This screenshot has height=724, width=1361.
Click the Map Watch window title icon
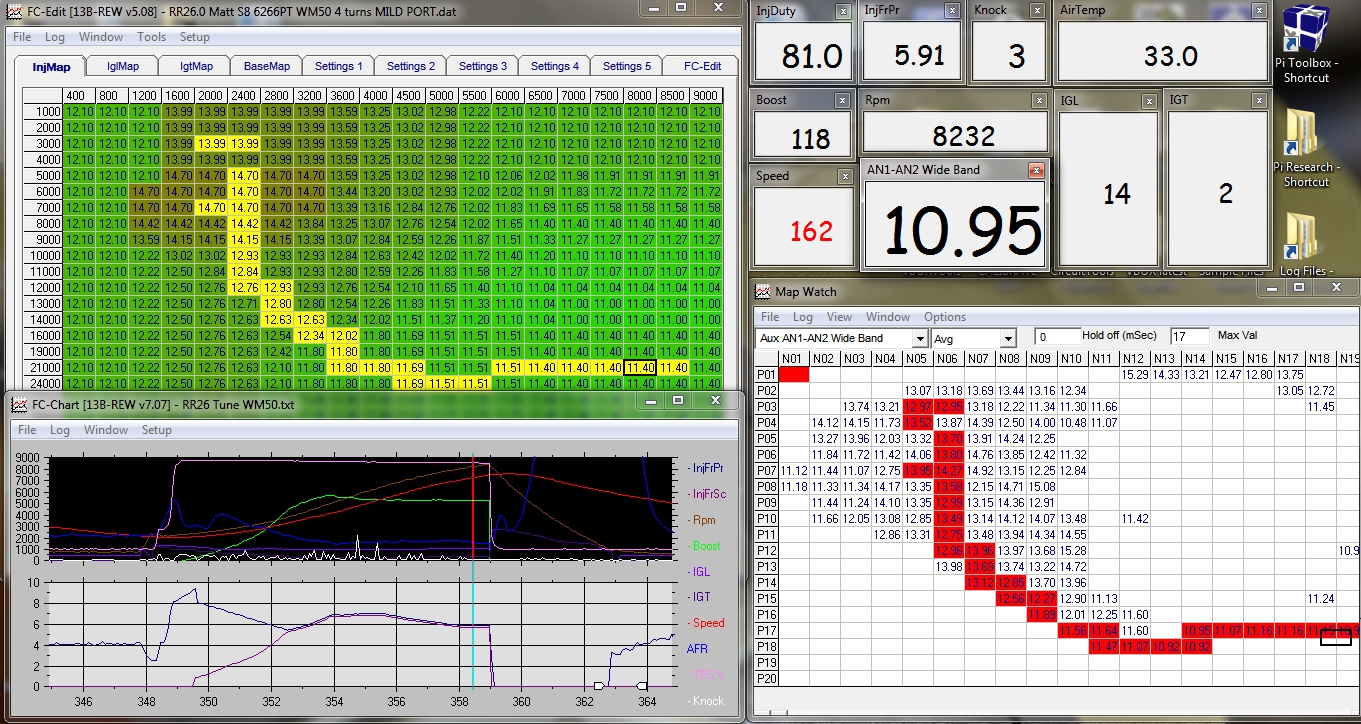[763, 292]
